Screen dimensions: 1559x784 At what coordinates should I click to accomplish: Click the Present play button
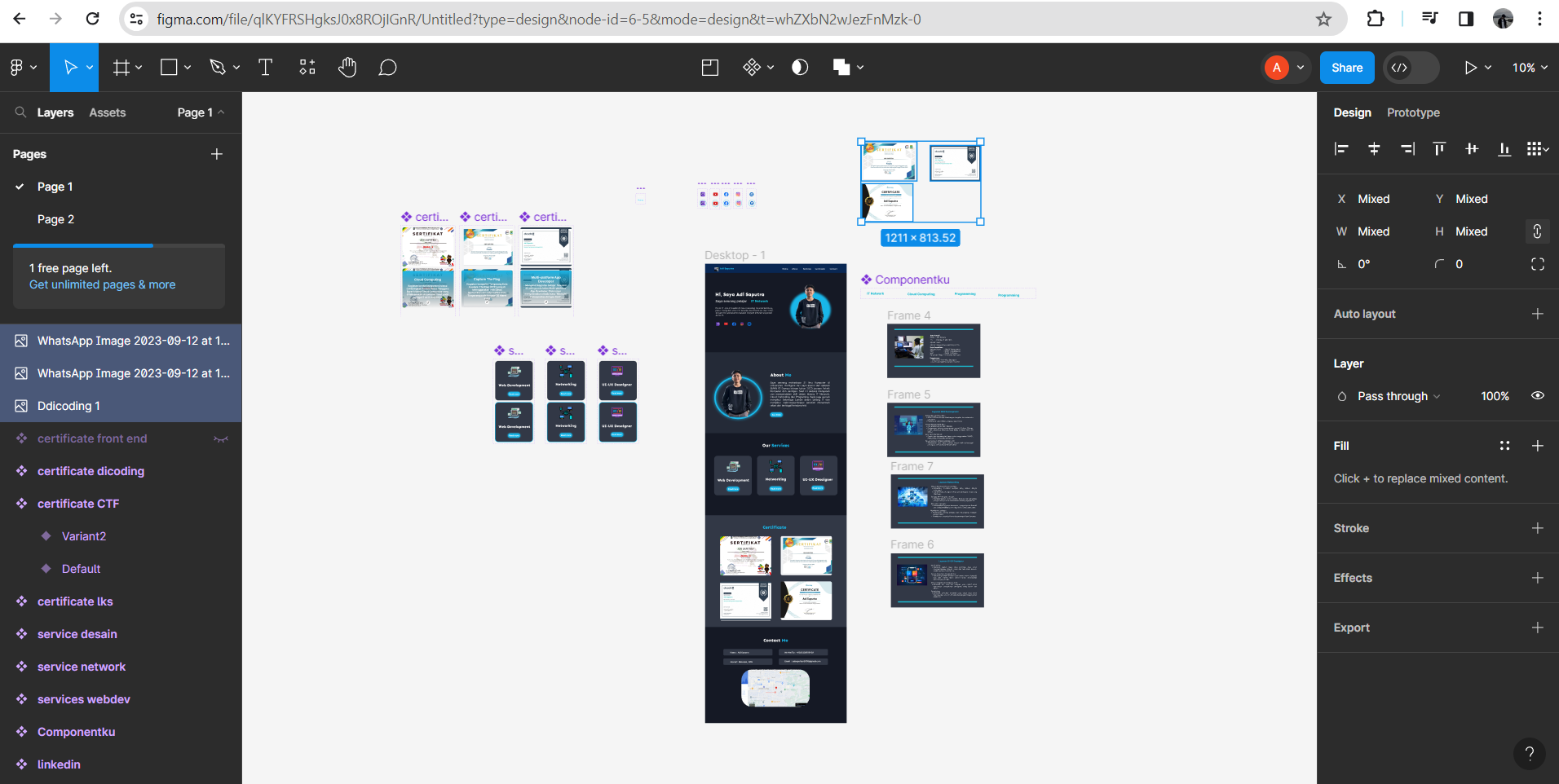click(1470, 68)
